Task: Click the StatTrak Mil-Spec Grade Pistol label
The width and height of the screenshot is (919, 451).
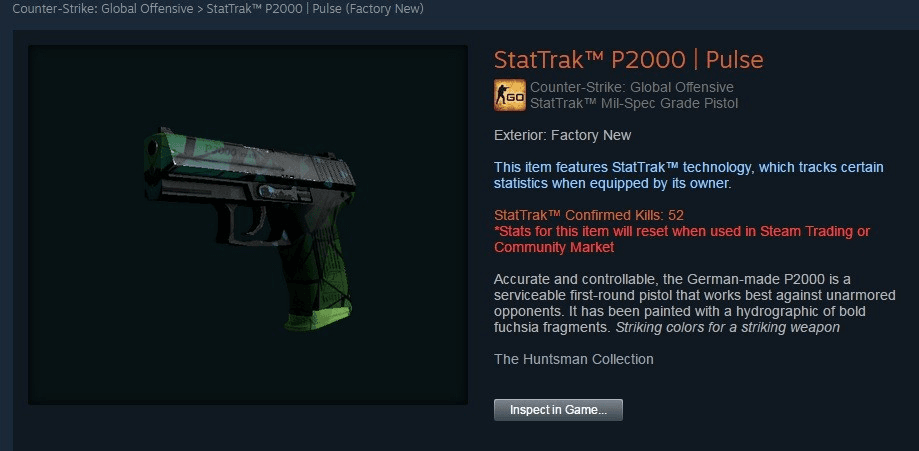Action: [634, 104]
